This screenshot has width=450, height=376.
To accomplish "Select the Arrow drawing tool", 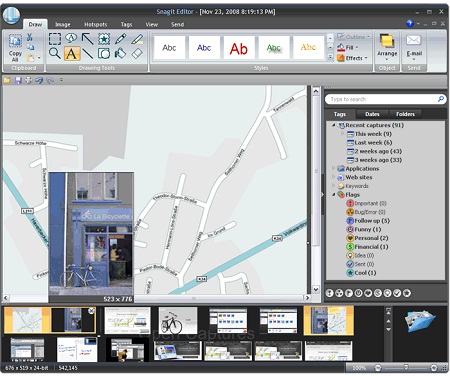I will click(87, 39).
